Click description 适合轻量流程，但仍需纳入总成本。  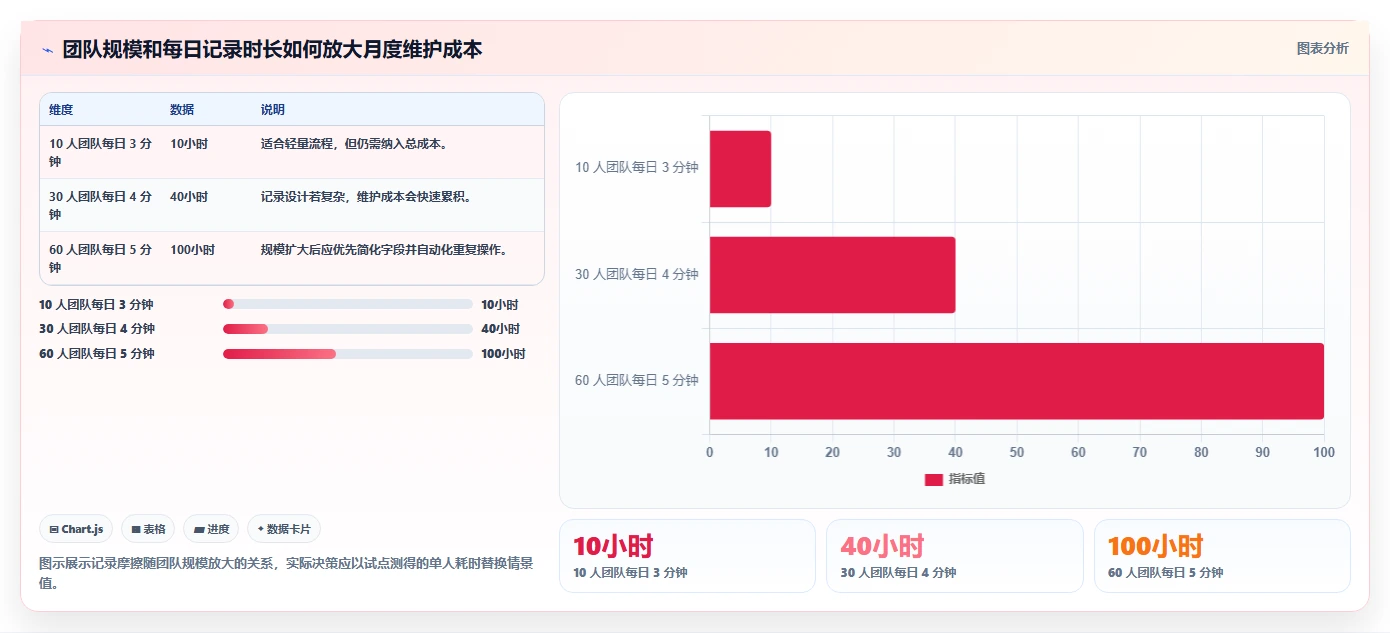click(x=354, y=144)
